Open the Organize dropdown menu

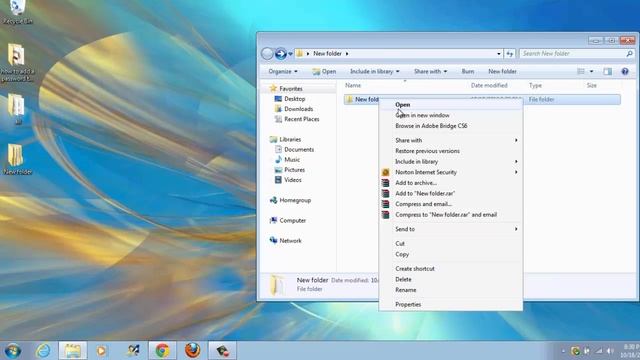[x=283, y=71]
